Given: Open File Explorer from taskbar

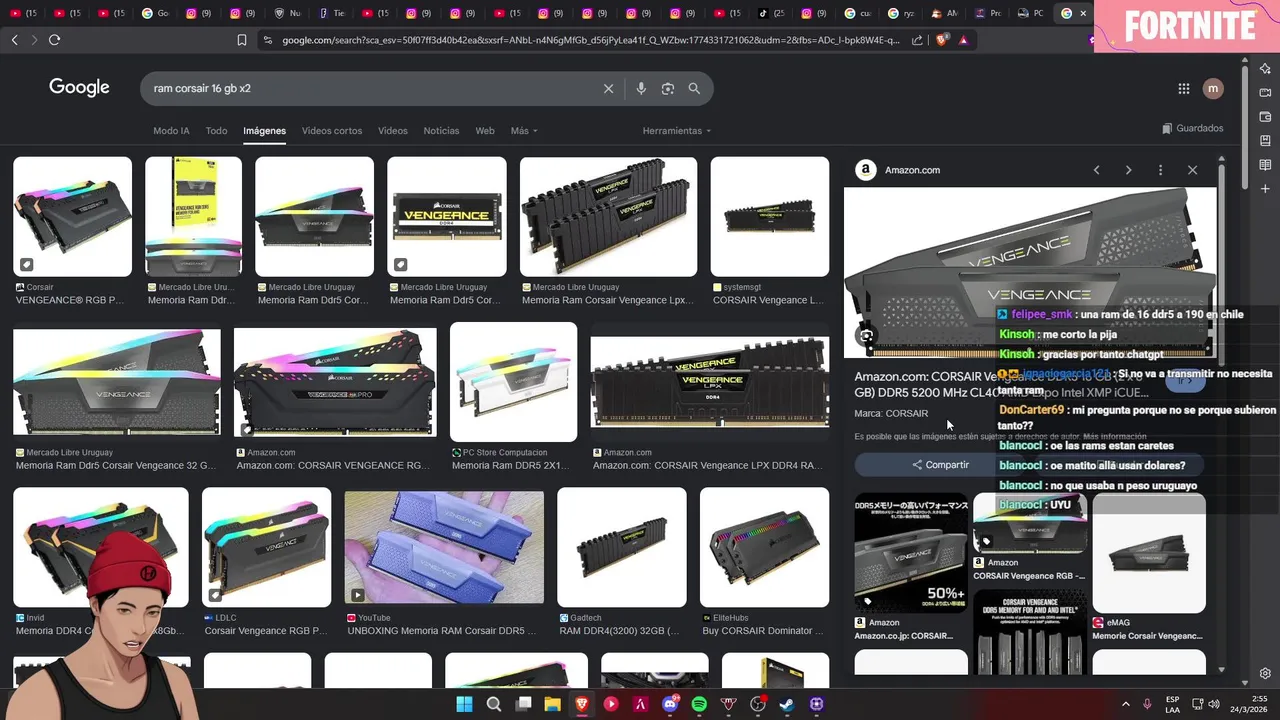Looking at the screenshot, I should 552,704.
